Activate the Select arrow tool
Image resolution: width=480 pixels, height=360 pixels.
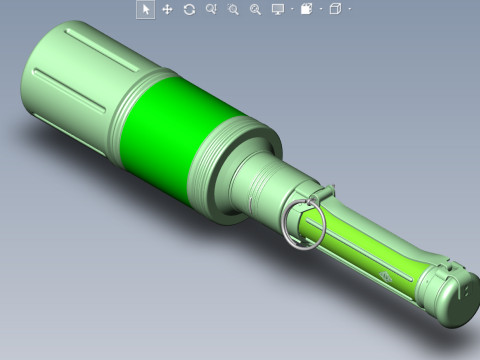[x=146, y=10]
